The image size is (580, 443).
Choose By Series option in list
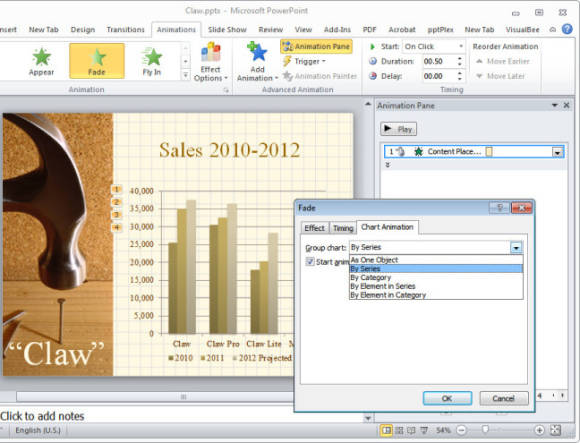(436, 269)
